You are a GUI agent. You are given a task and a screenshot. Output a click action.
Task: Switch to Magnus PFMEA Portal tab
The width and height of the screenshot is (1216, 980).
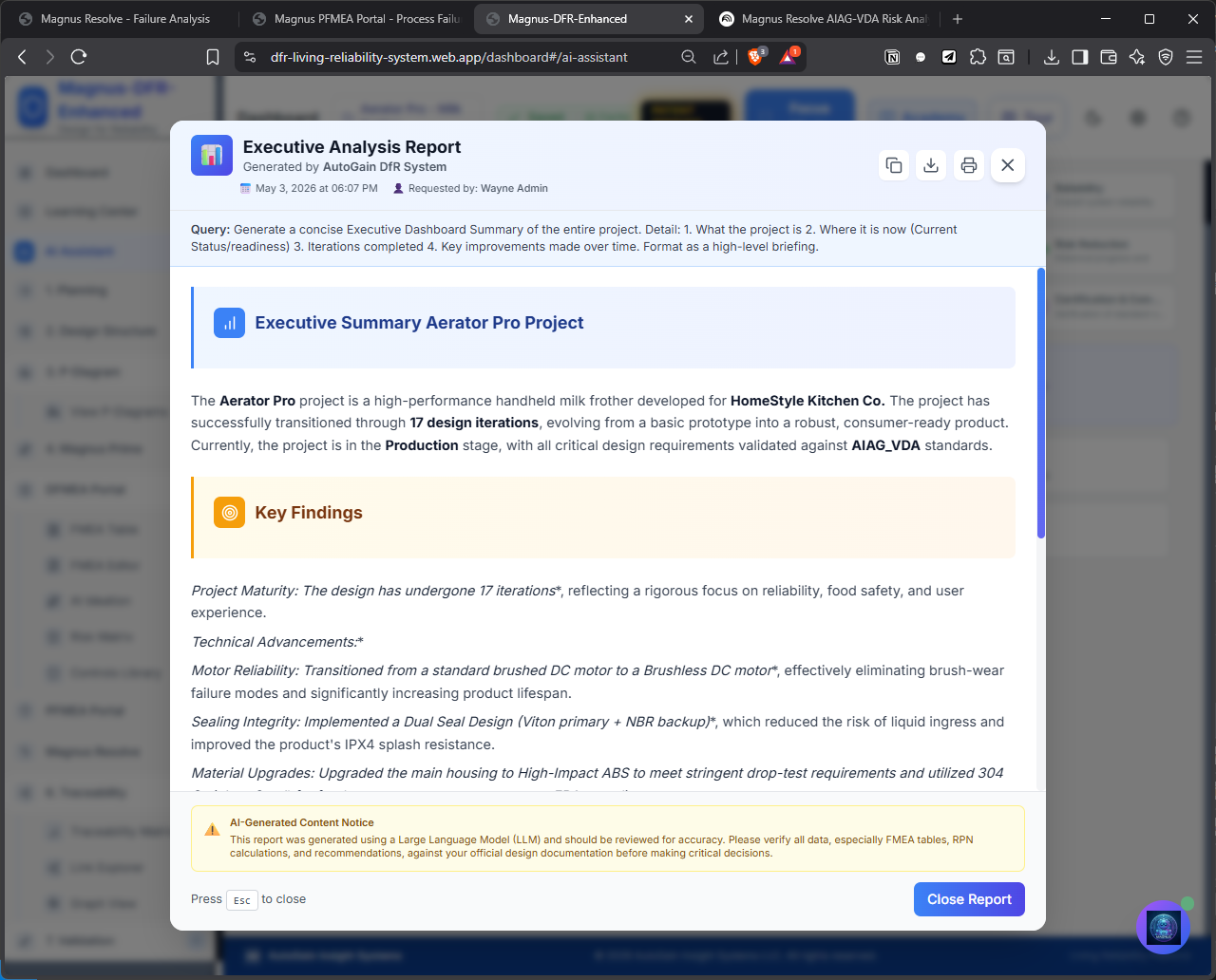click(356, 18)
